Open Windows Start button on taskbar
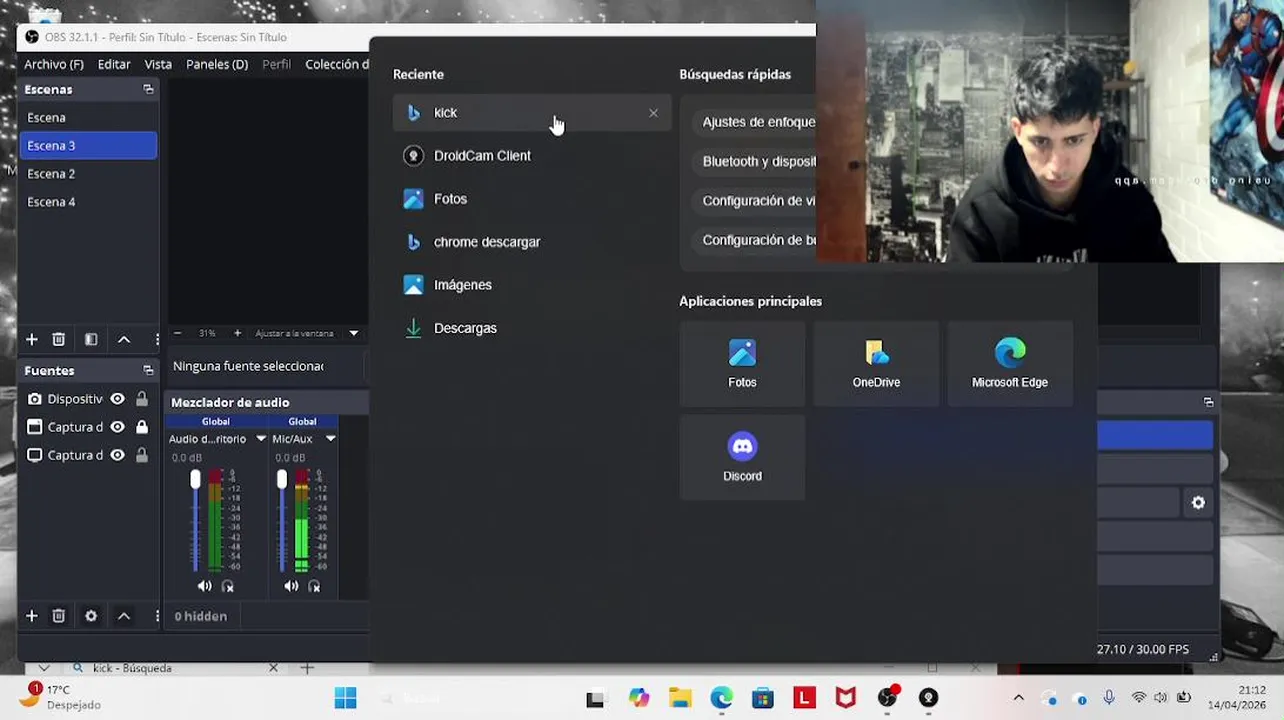Screen dimensions: 1284x720 [x=345, y=698]
